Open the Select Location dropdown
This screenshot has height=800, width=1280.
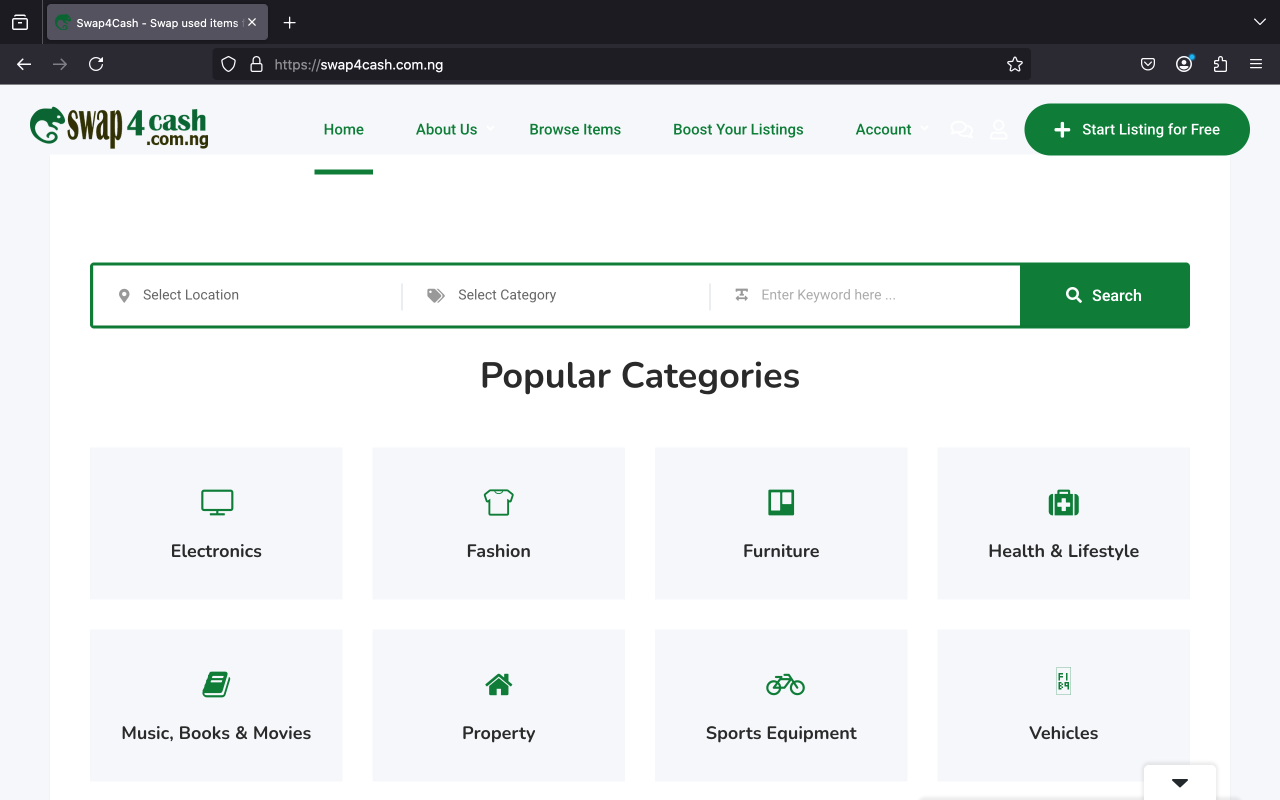pos(250,295)
